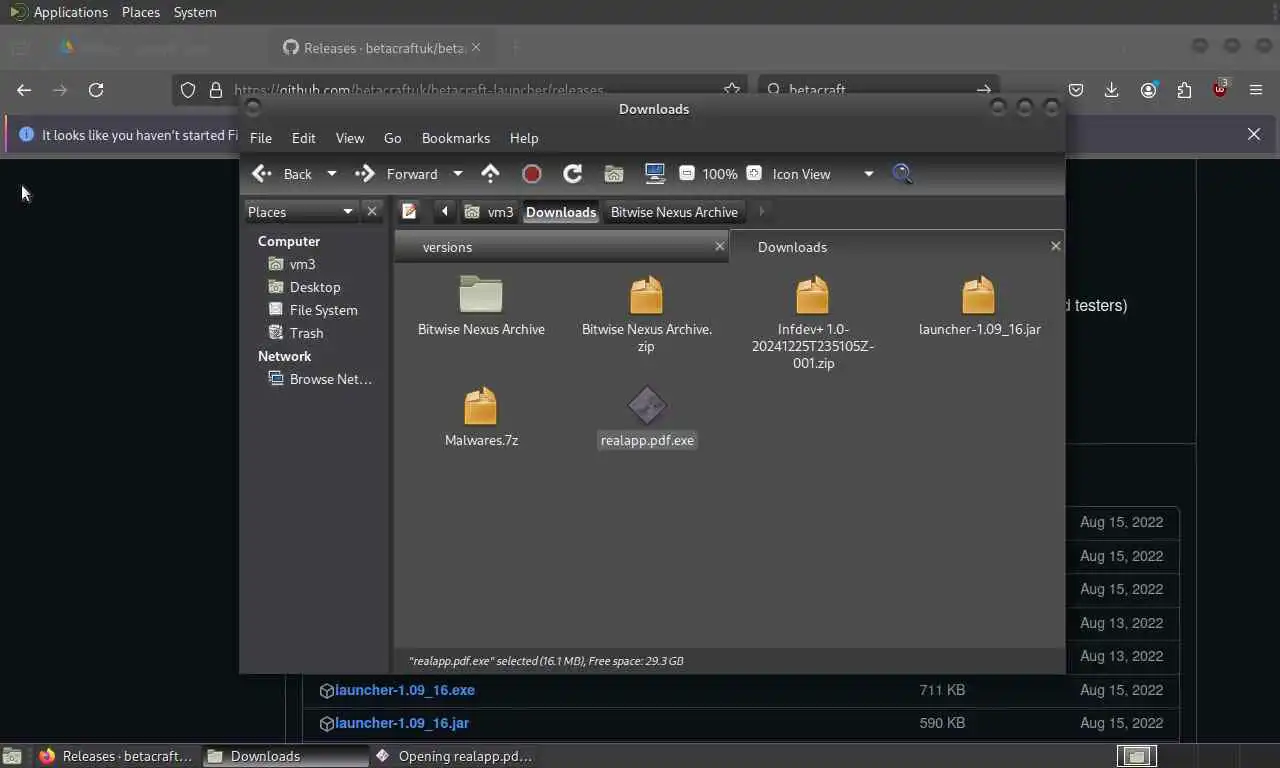Open Computer toolbar icon
Screen dimensions: 1280x768
tap(655, 174)
